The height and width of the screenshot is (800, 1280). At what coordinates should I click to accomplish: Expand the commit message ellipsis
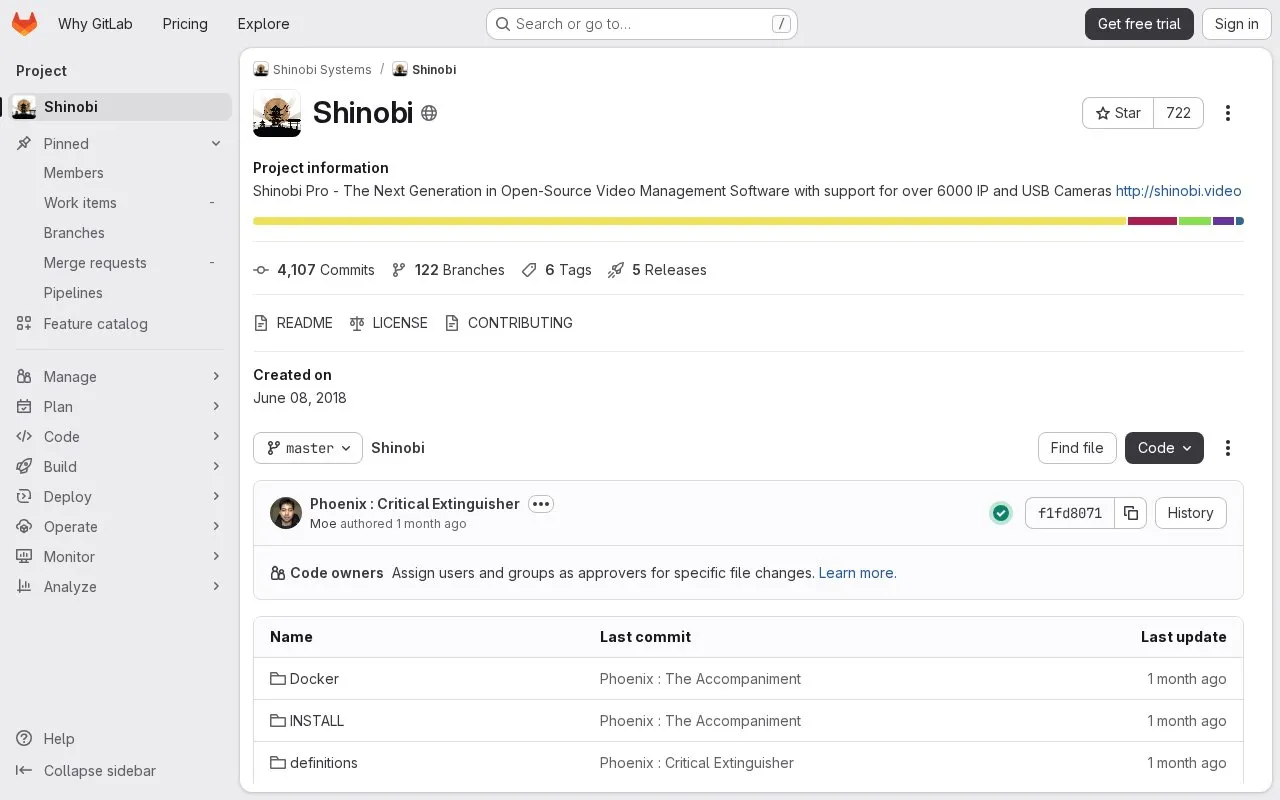click(541, 504)
